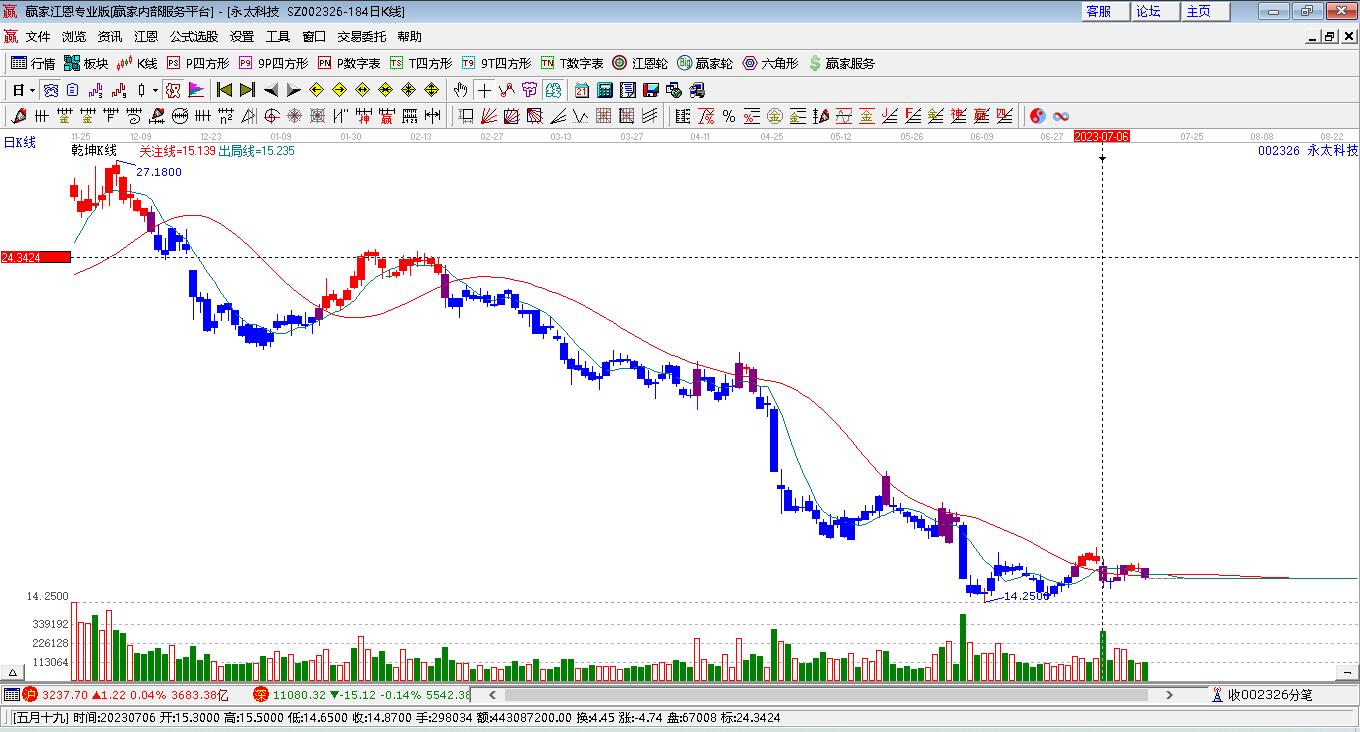Open the 9P四方形 tool

273,63
